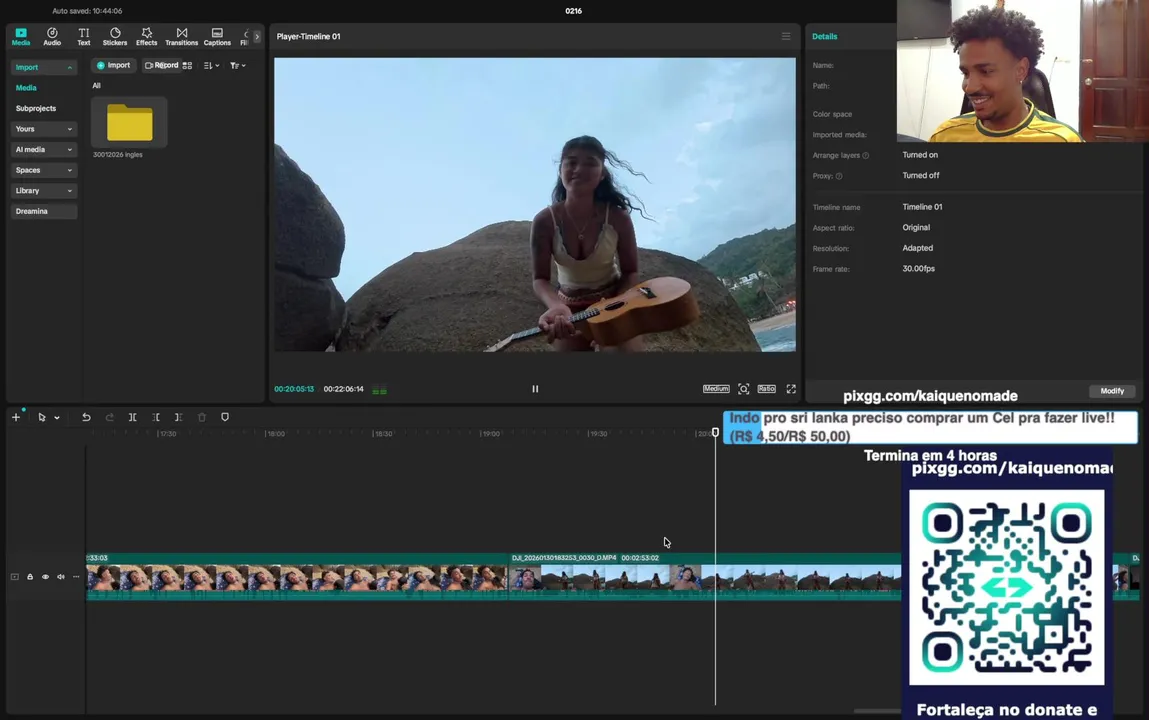Click the track cover thumbnail icon

15,577
